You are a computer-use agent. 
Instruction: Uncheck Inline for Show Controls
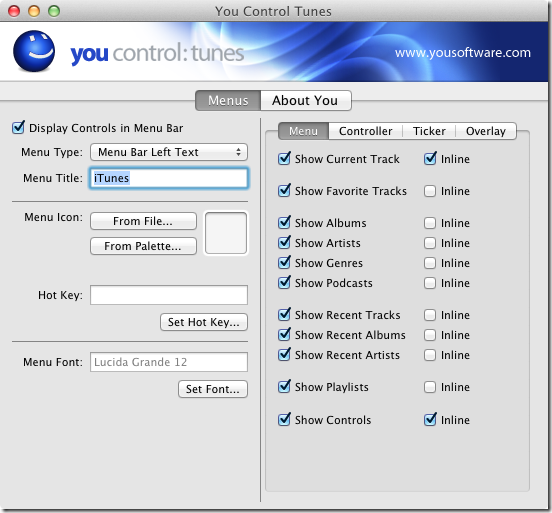point(430,420)
